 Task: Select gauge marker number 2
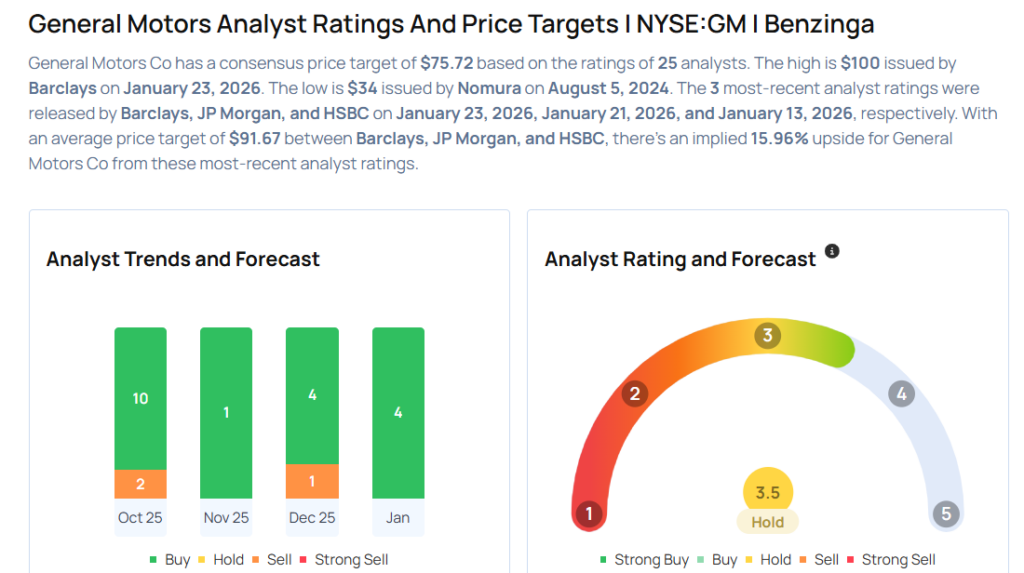(633, 394)
